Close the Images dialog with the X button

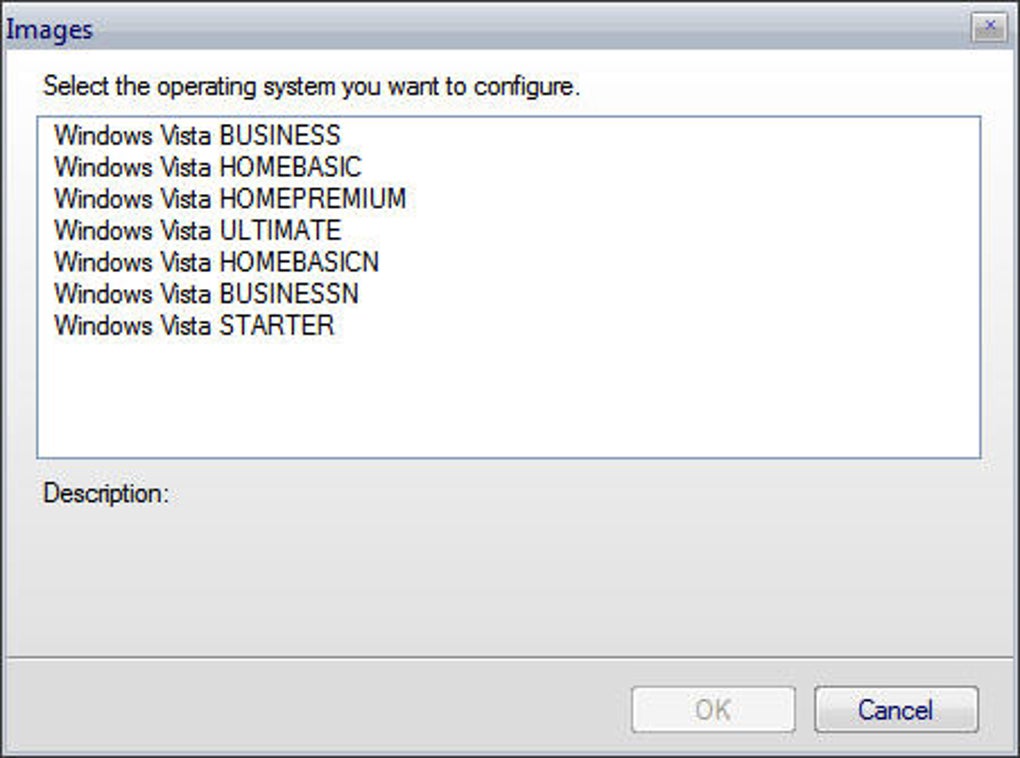989,28
